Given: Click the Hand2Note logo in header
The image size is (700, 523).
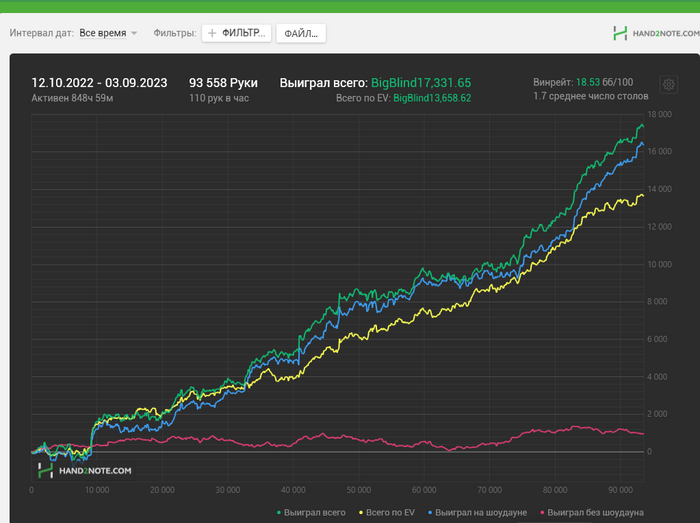Looking at the screenshot, I should click(651, 33).
